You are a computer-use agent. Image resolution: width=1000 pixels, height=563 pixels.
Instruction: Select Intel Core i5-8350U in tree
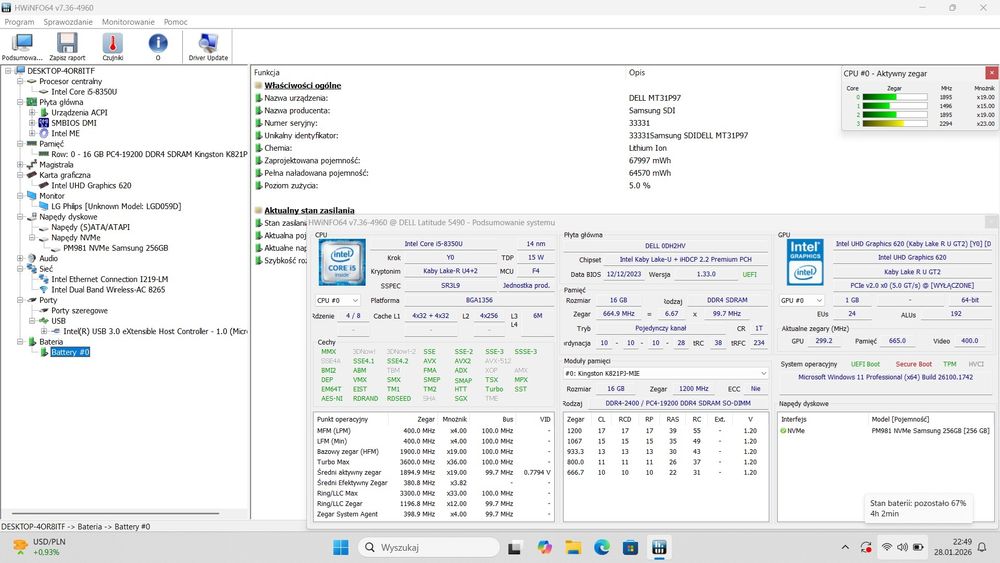[84, 92]
